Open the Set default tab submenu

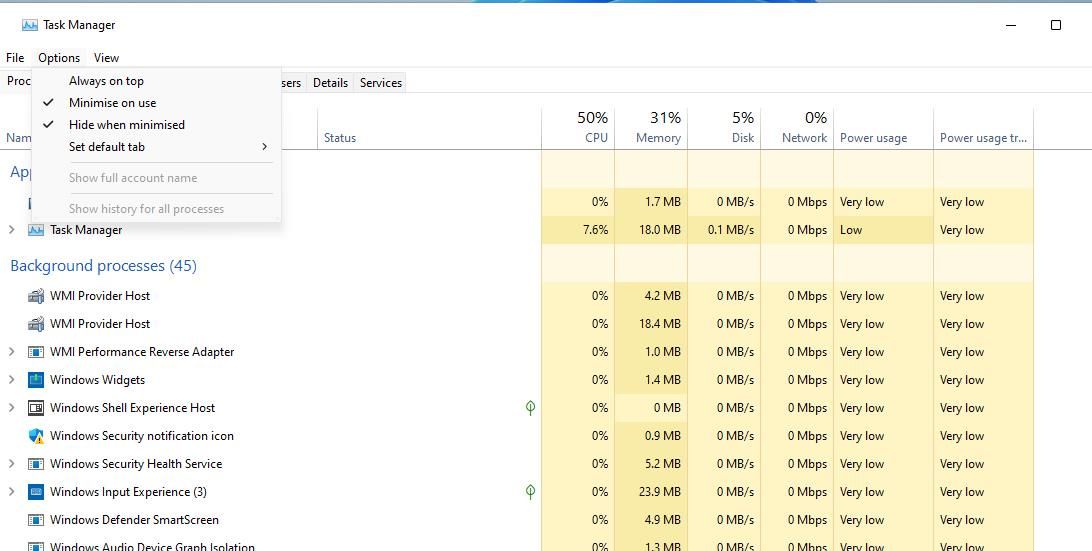click(x=107, y=147)
